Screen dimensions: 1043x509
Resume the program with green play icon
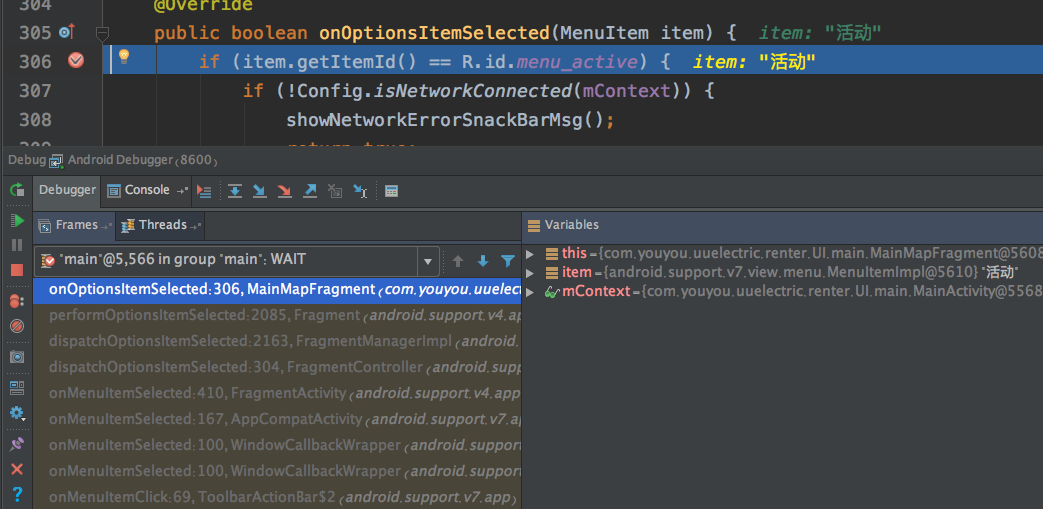(17, 220)
